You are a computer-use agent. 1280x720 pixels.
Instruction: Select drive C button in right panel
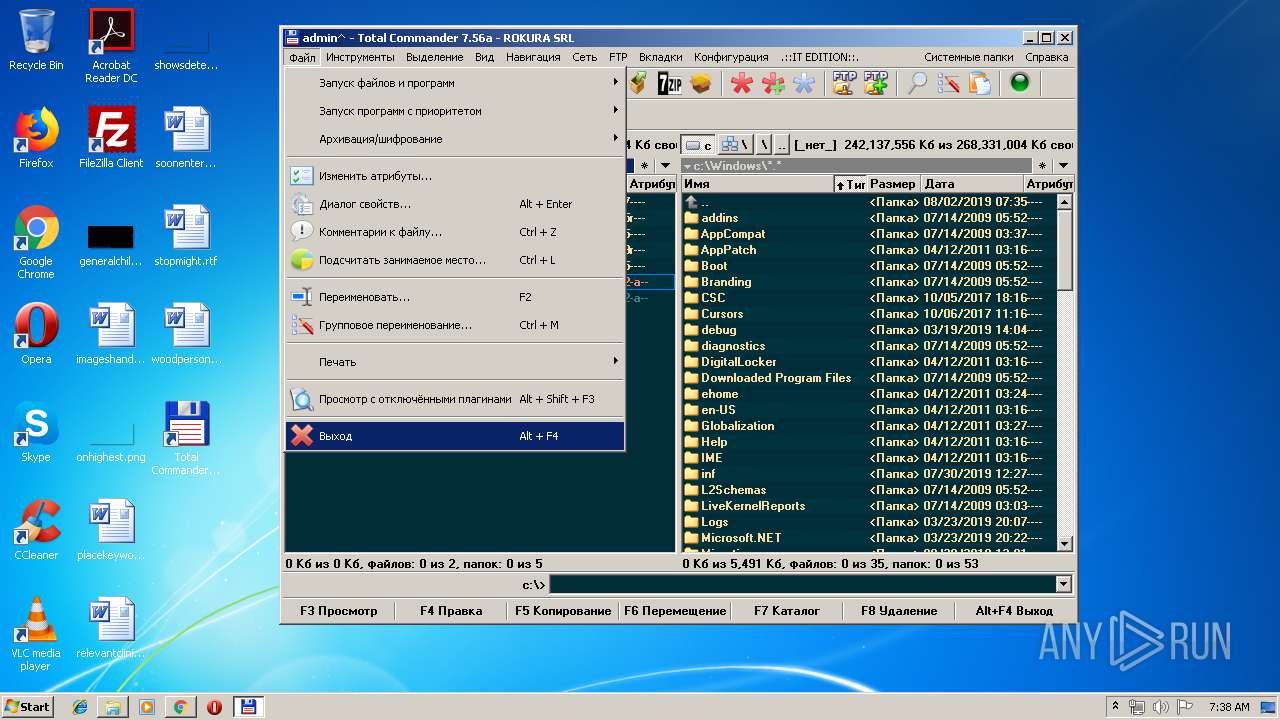click(x=698, y=145)
